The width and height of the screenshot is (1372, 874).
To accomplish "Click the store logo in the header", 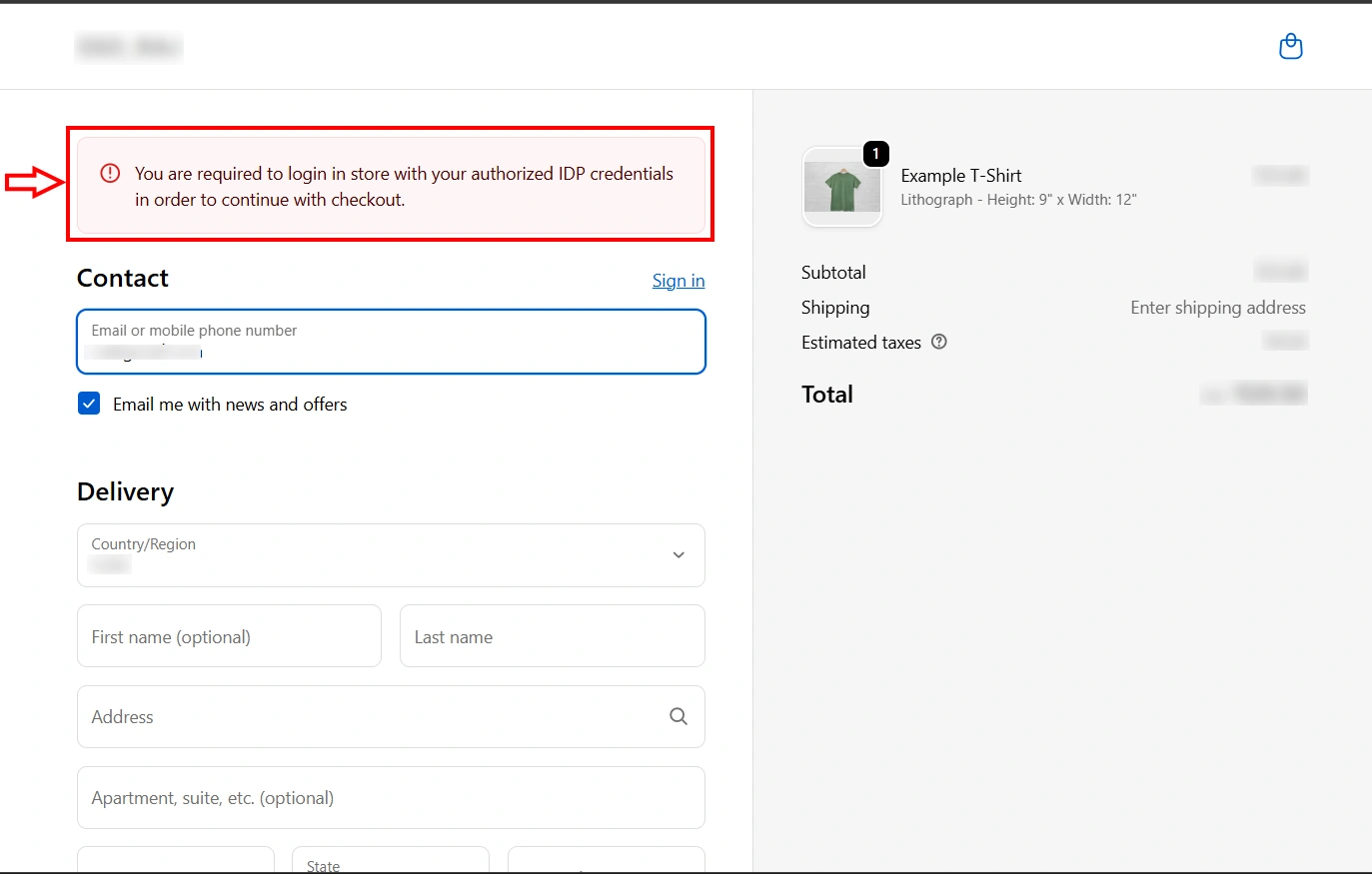I will click(128, 46).
